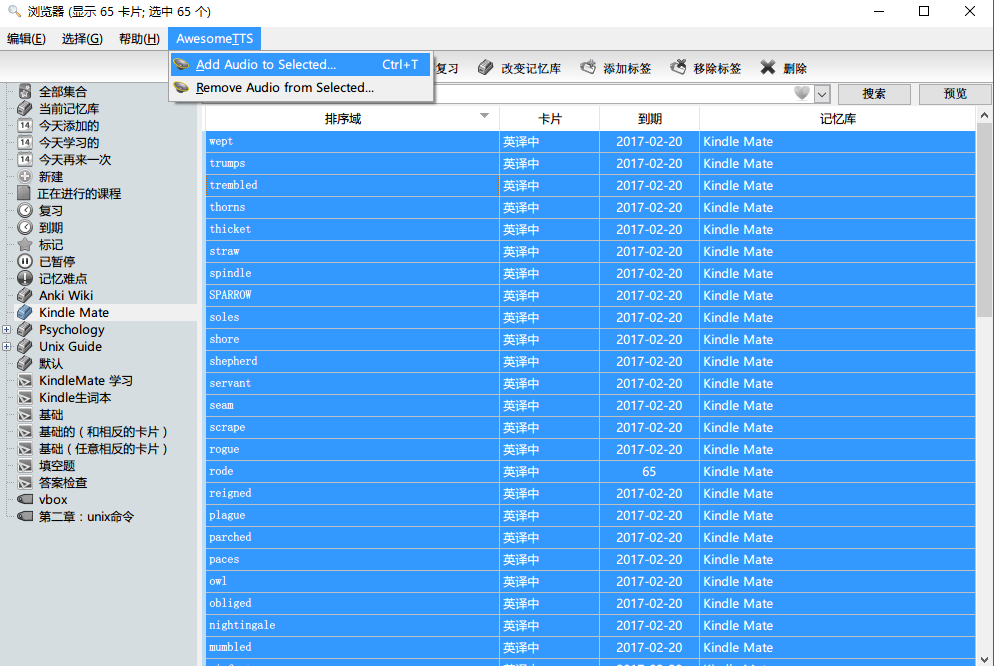Click the 预览 preview button
This screenshot has height=666, width=994.
pos(955,94)
